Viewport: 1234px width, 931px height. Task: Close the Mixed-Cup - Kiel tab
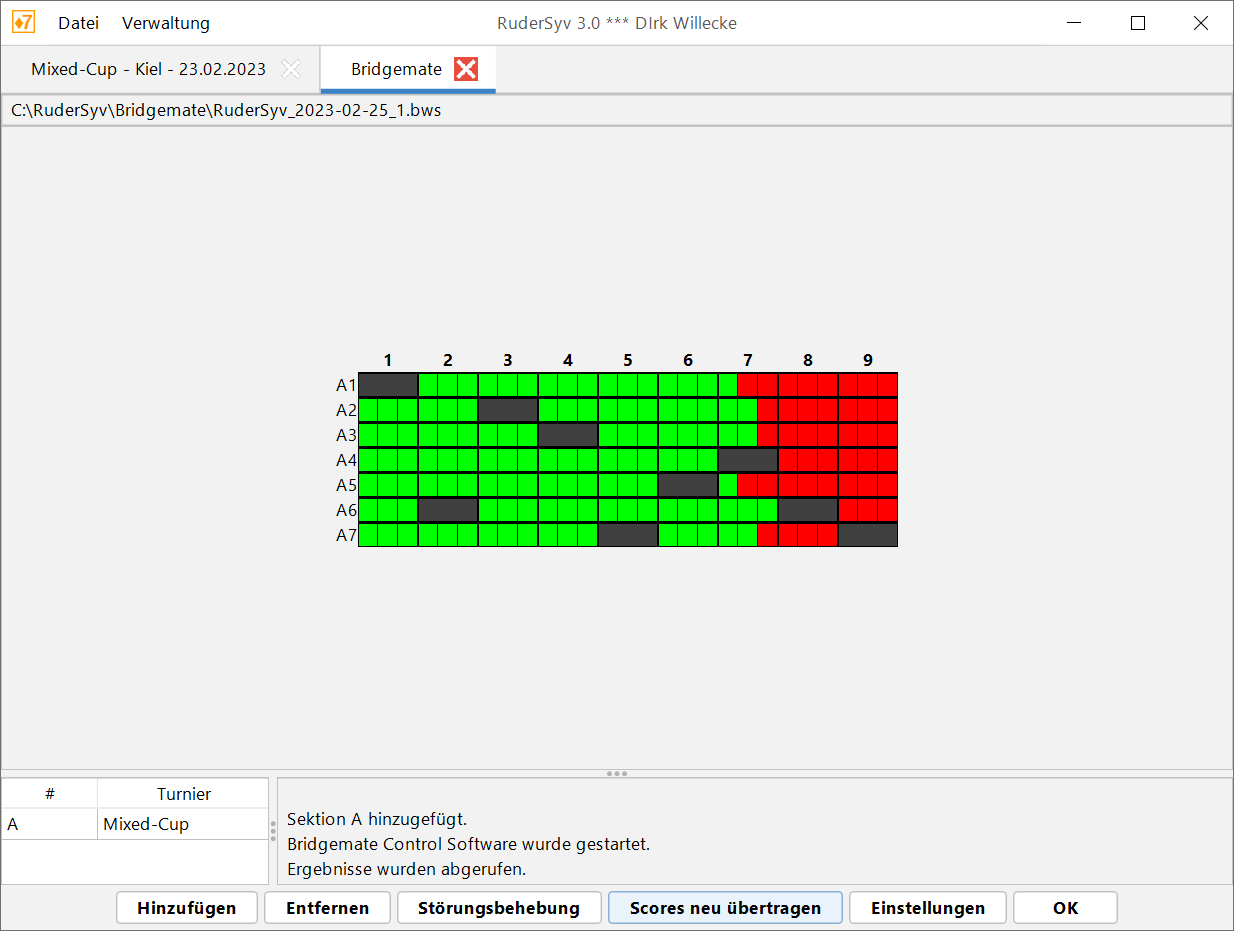[291, 69]
